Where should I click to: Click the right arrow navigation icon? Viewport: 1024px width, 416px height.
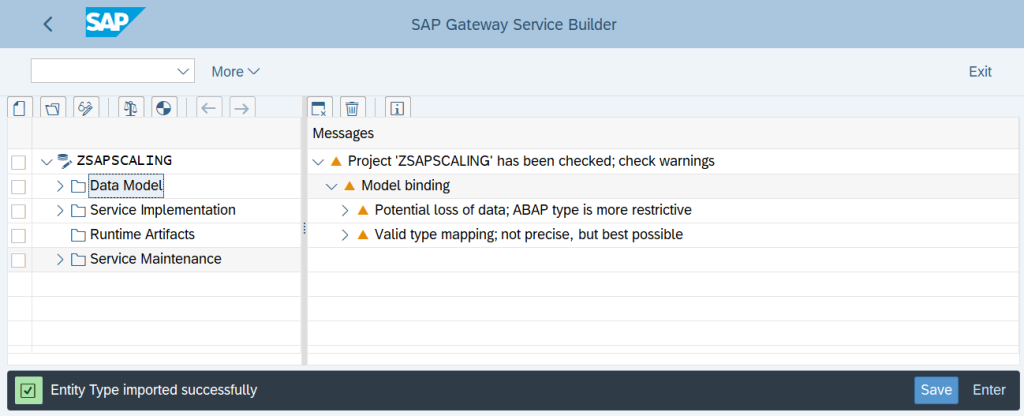(x=242, y=108)
